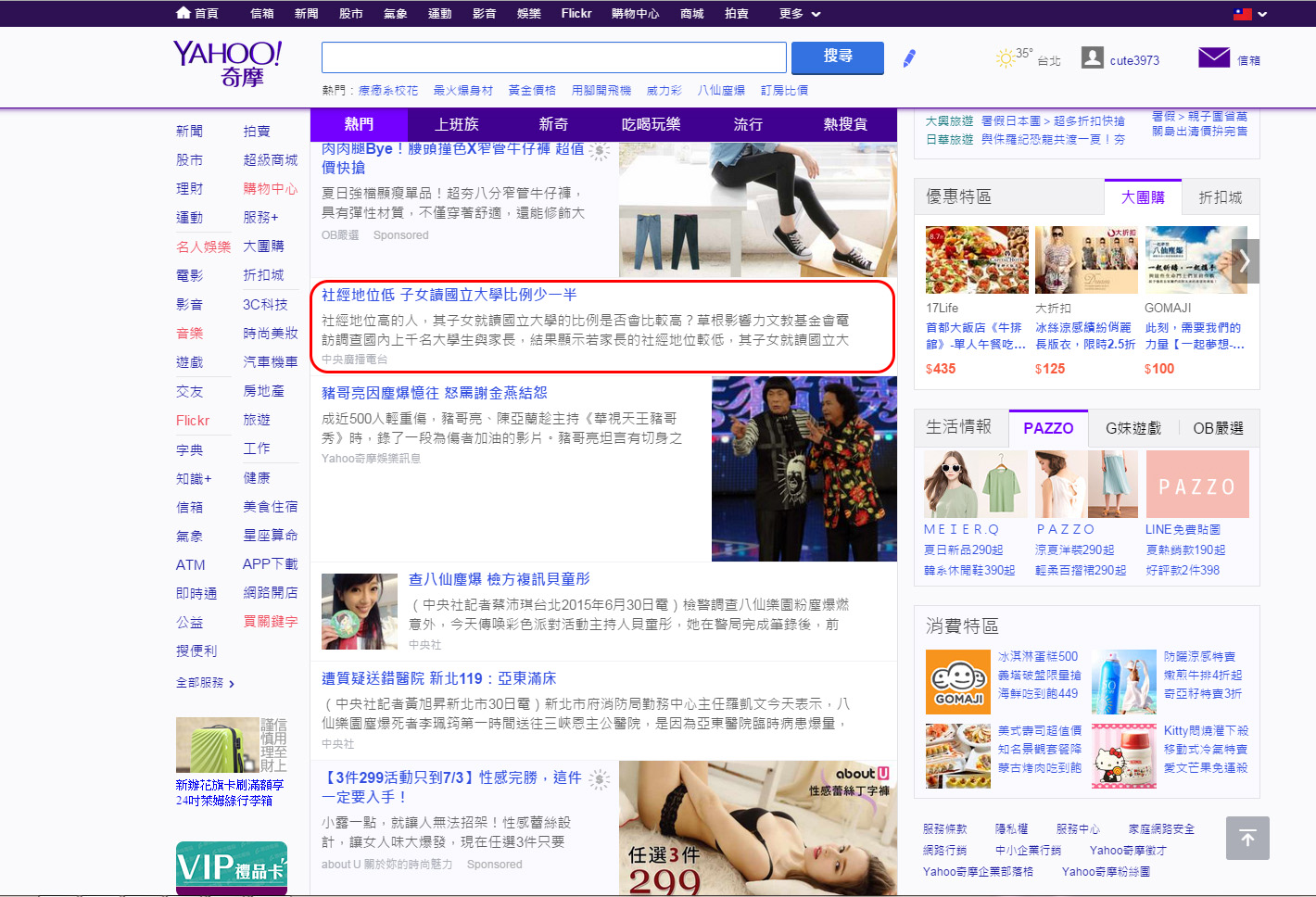Advance the deals carousel with right chevron
1316x897 pixels.
[x=1245, y=260]
